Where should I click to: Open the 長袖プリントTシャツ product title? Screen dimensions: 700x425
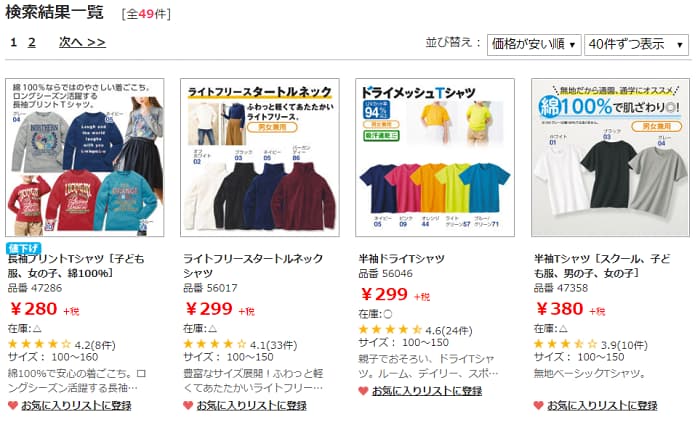[76, 266]
